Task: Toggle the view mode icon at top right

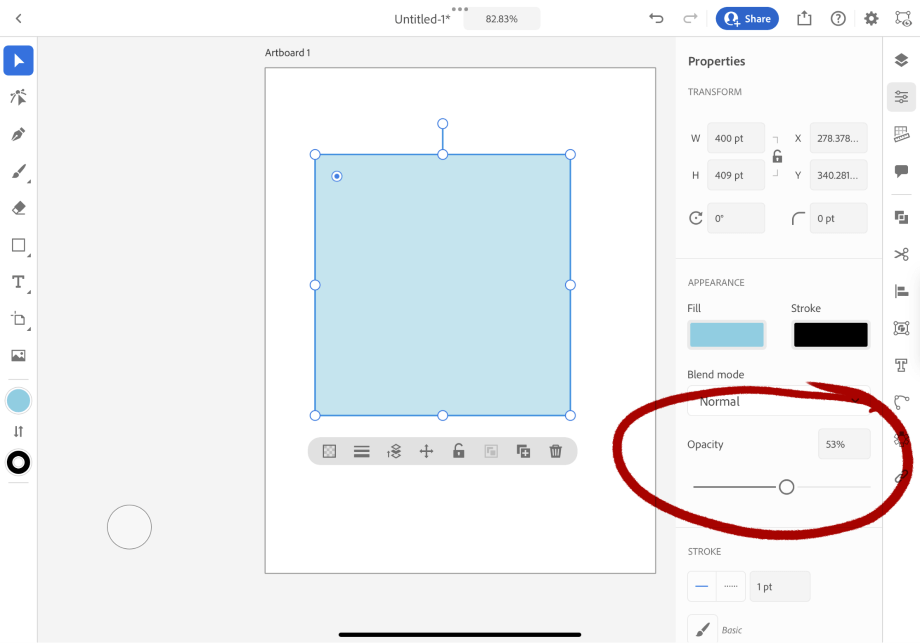Action: pyautogui.click(x=903, y=18)
